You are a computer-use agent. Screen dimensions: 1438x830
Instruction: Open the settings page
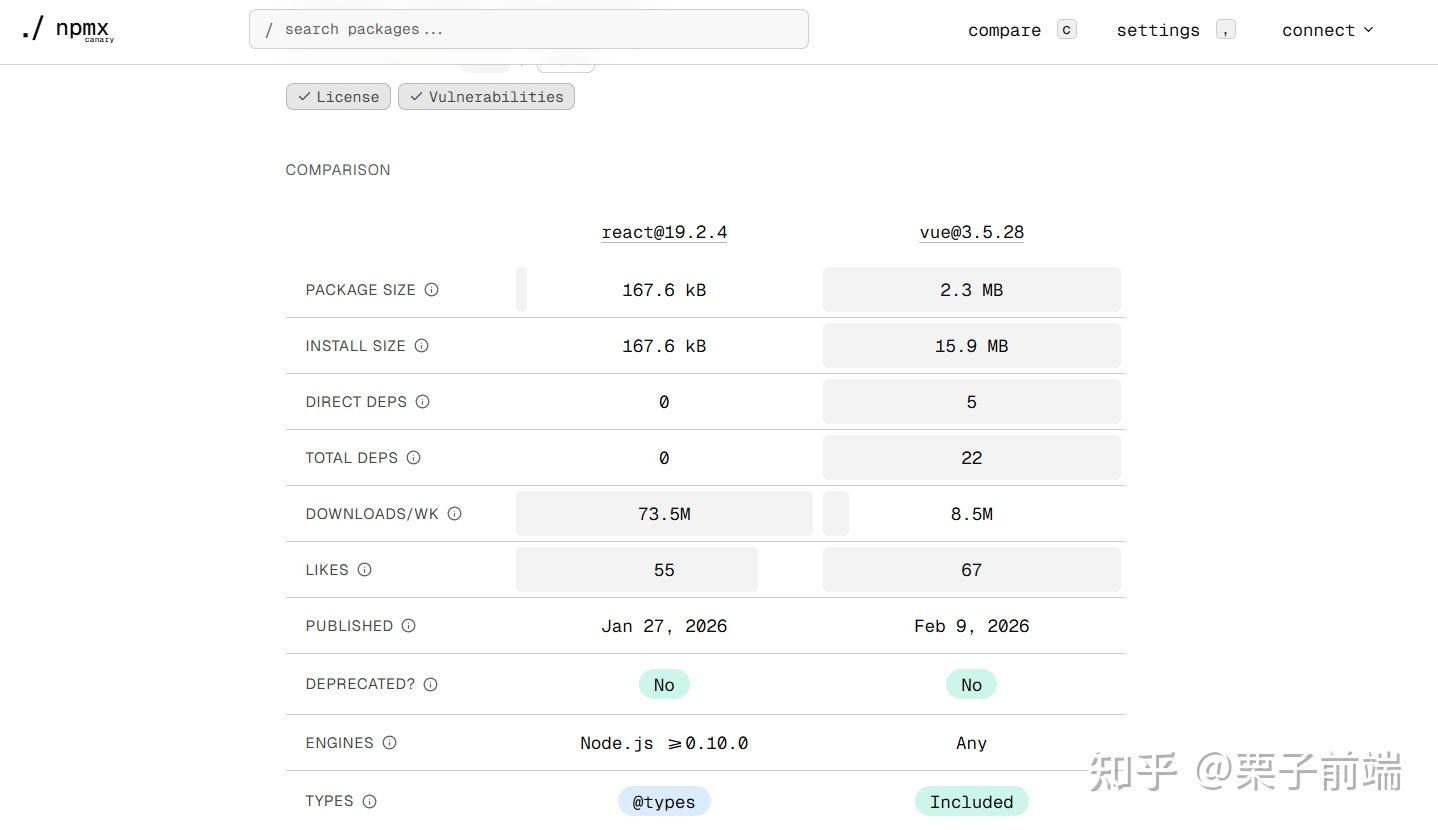1176,30
